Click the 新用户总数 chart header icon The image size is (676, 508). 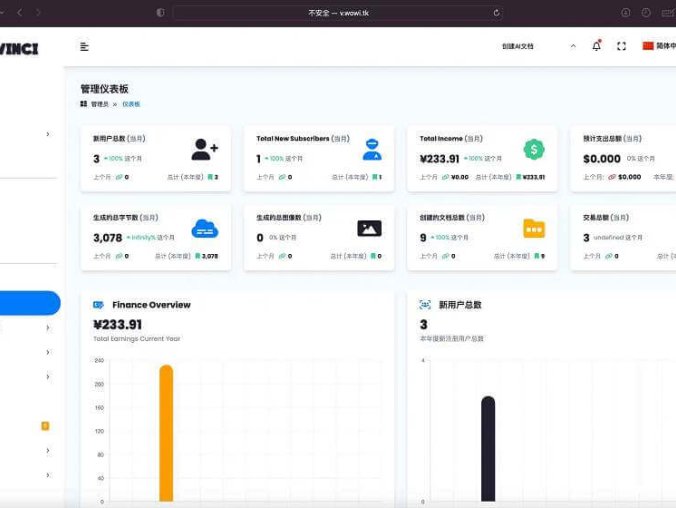[x=425, y=305]
